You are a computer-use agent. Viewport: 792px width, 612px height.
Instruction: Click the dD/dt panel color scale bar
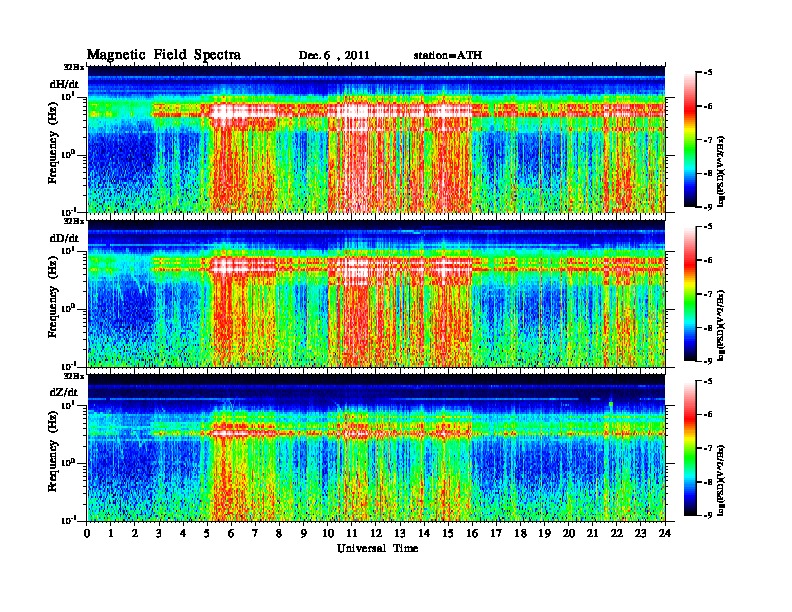click(x=690, y=294)
